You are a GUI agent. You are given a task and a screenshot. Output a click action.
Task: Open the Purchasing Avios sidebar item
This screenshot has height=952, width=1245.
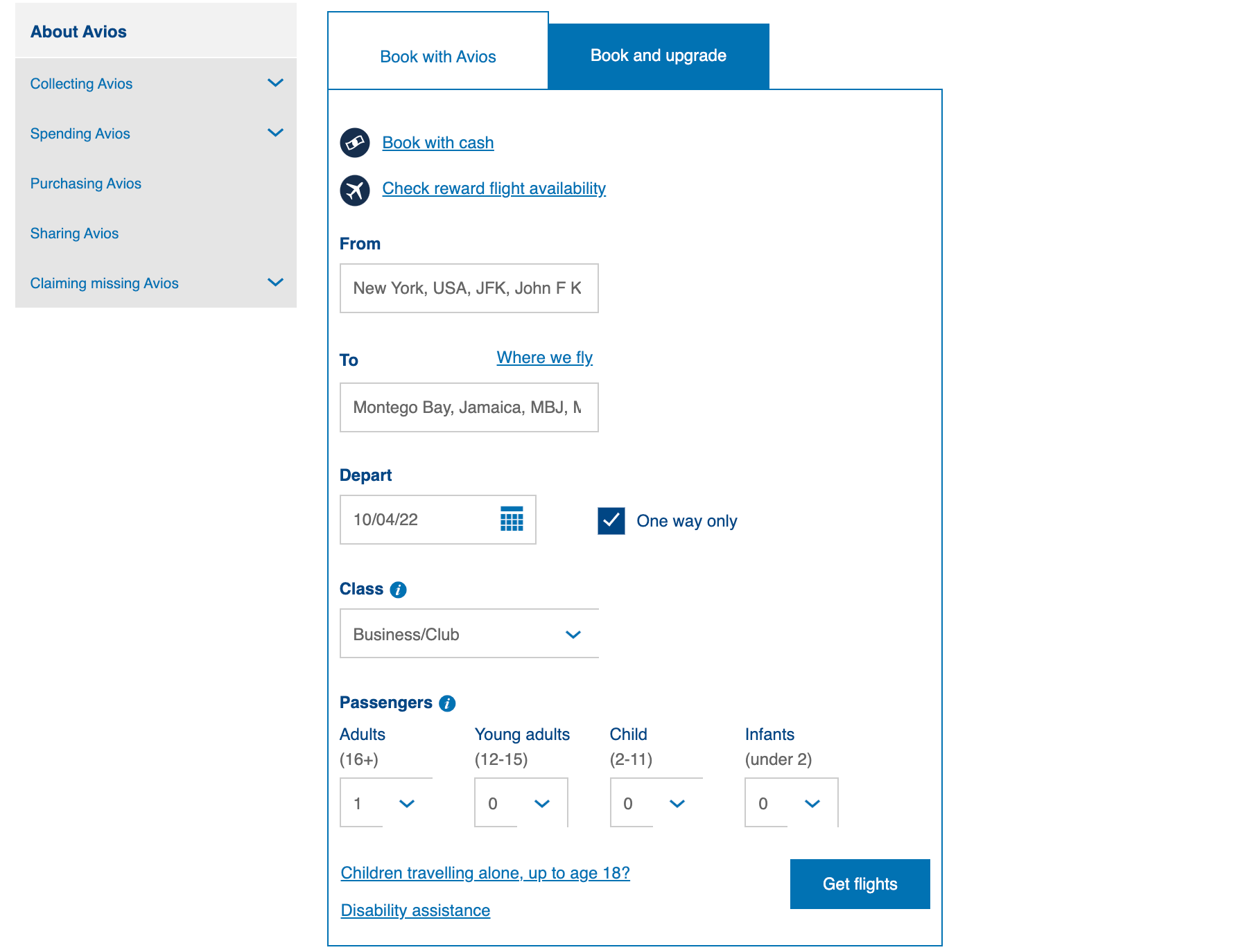85,183
